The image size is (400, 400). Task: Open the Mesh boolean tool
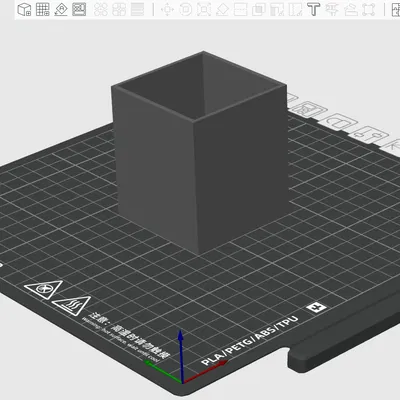259,9
